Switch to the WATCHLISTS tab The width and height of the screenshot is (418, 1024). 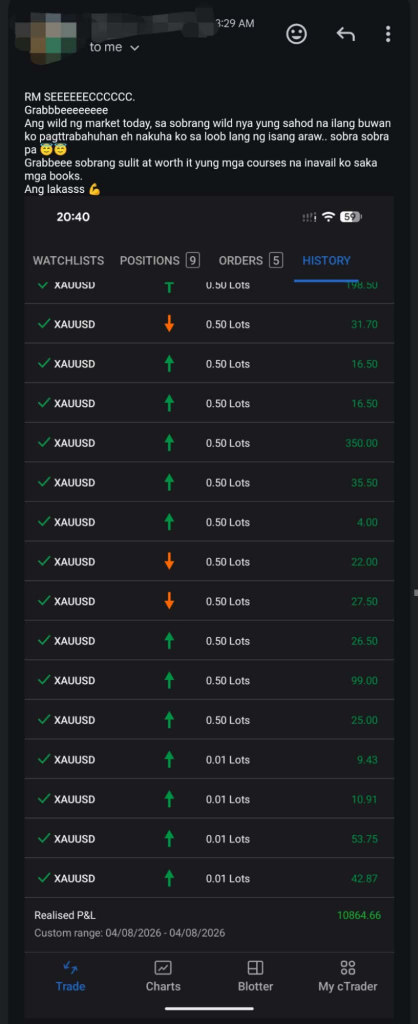point(69,261)
